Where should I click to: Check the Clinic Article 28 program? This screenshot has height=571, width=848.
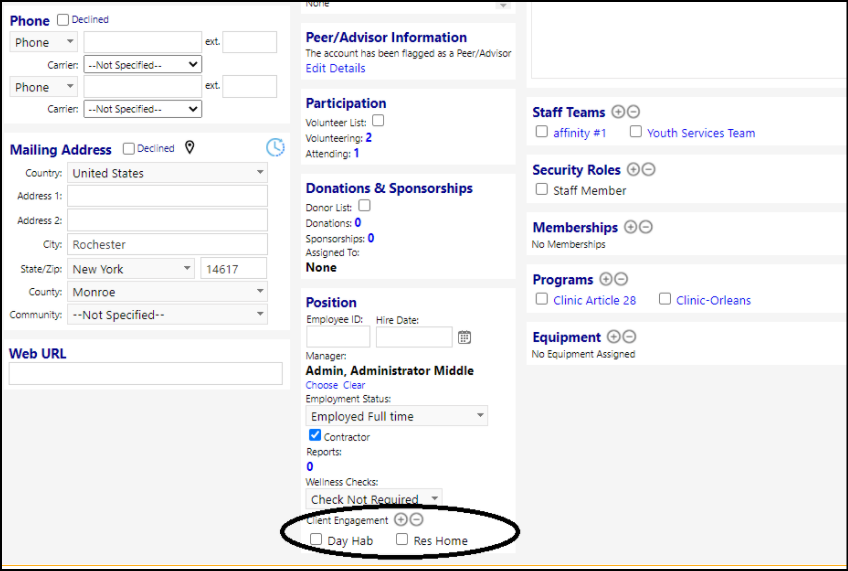coord(541,298)
